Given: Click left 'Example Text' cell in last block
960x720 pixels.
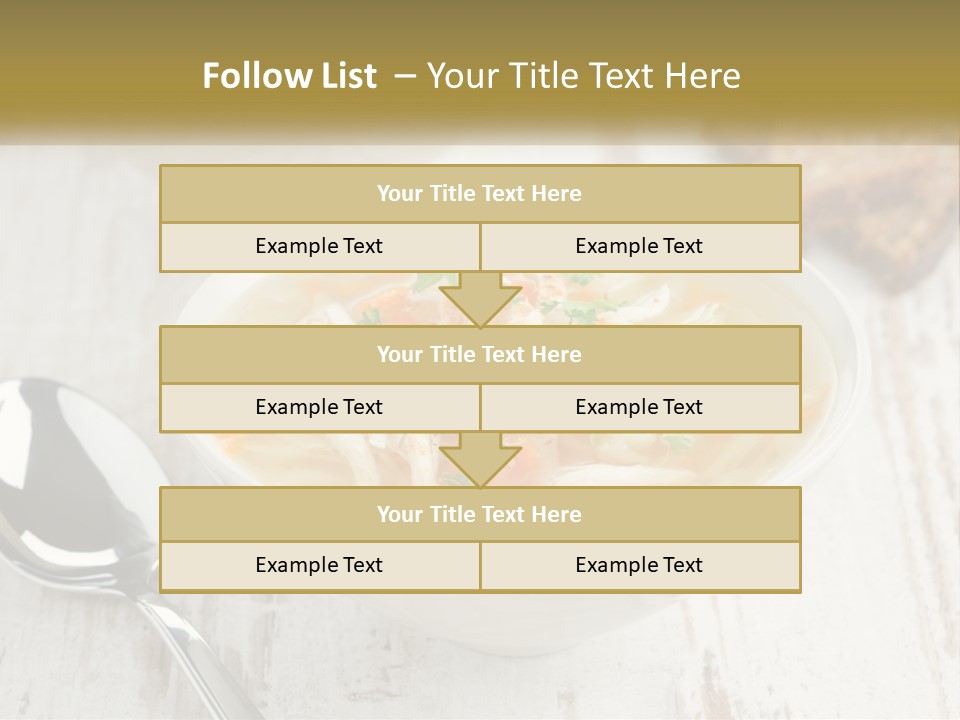Looking at the screenshot, I should pos(320,566).
